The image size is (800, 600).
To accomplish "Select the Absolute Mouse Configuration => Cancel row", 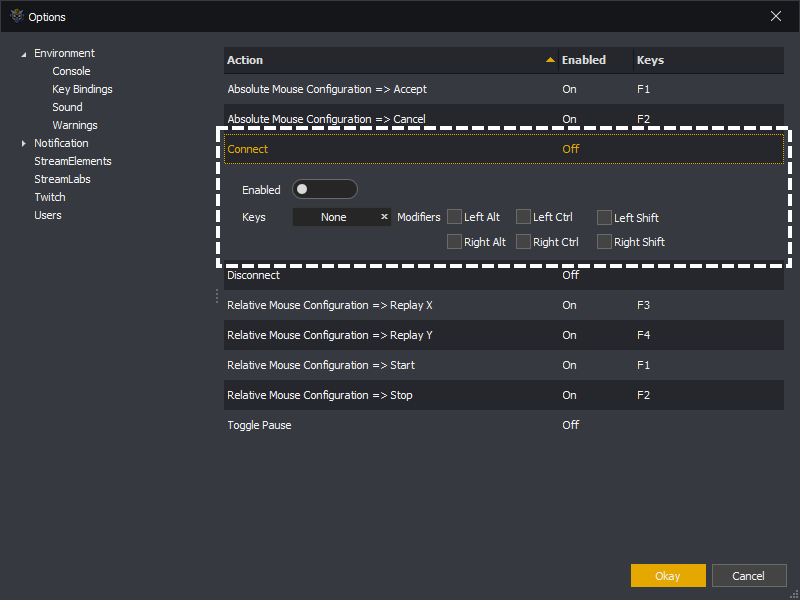I will click(x=504, y=119).
